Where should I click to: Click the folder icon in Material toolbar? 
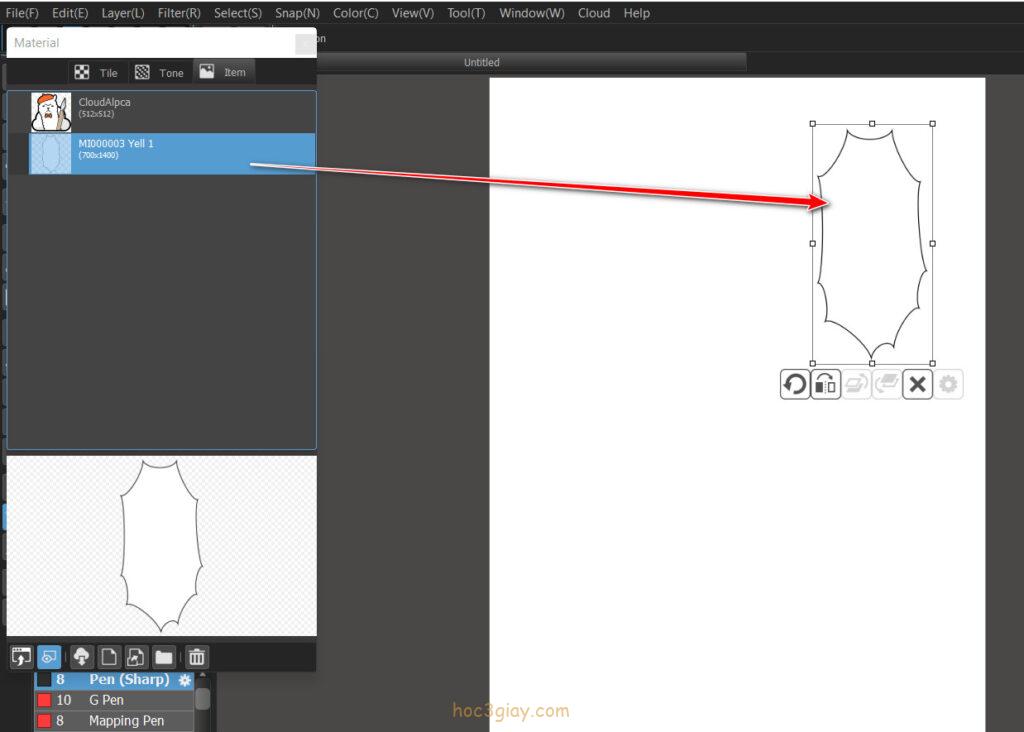(x=163, y=657)
